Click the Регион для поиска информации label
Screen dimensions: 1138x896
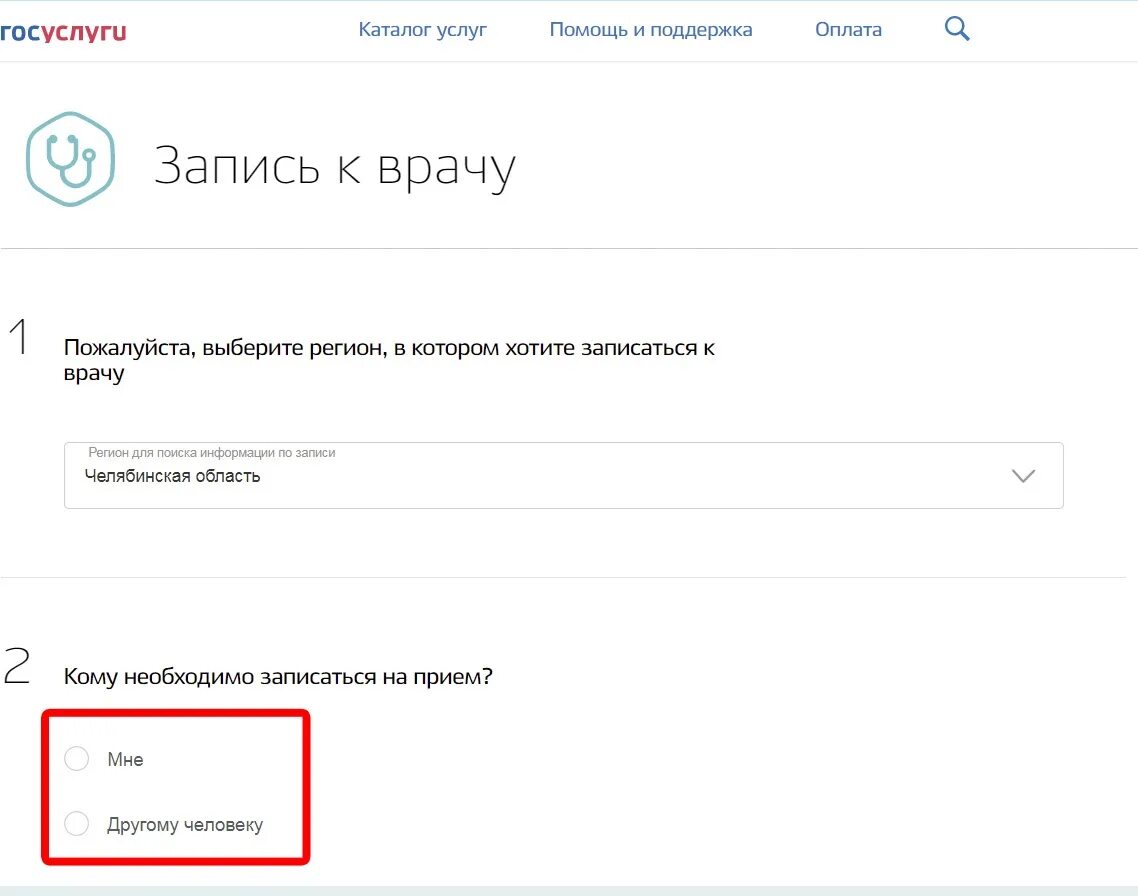pyautogui.click(x=212, y=453)
